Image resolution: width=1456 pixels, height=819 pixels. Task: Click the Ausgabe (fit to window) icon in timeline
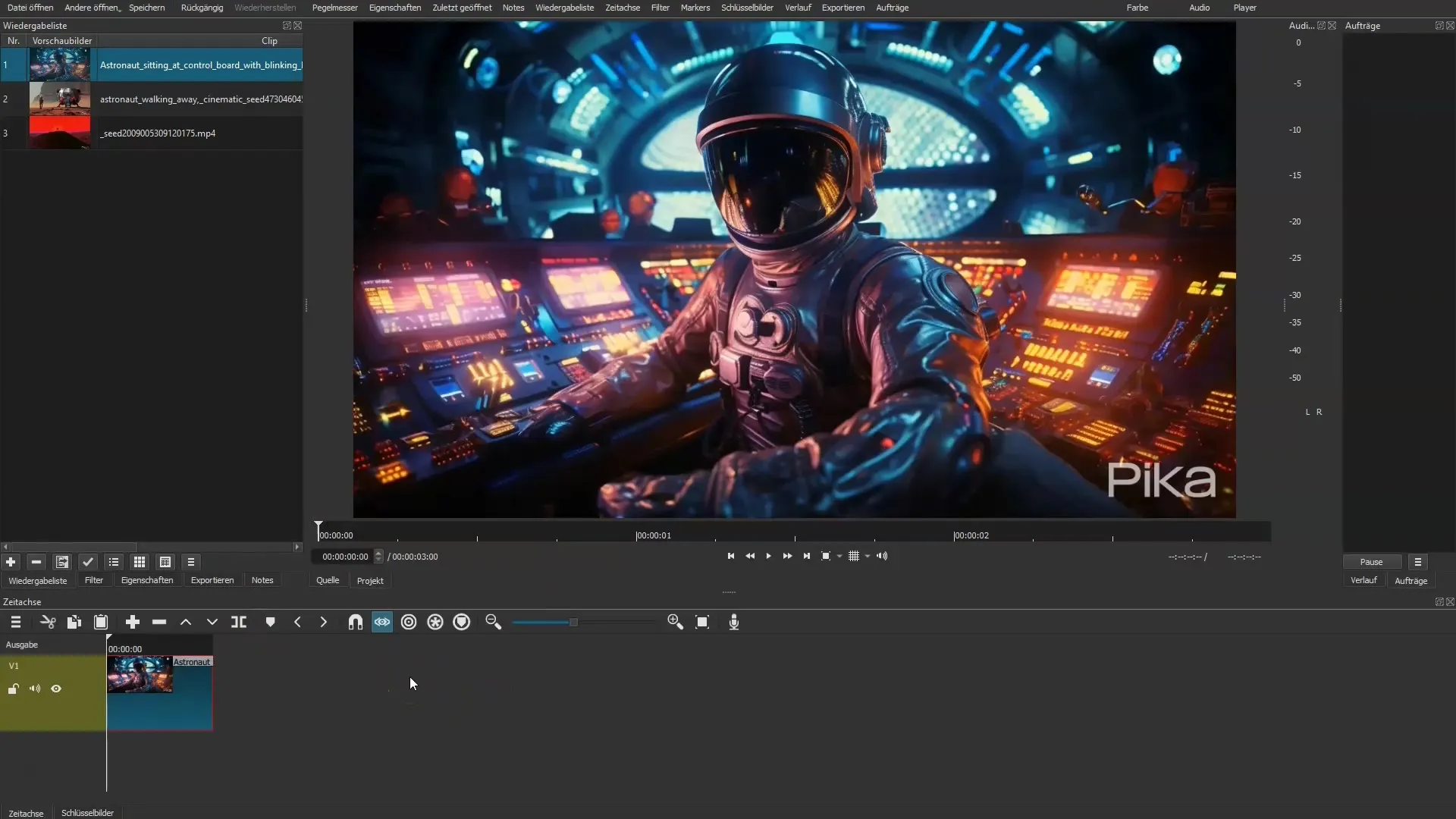(x=702, y=622)
